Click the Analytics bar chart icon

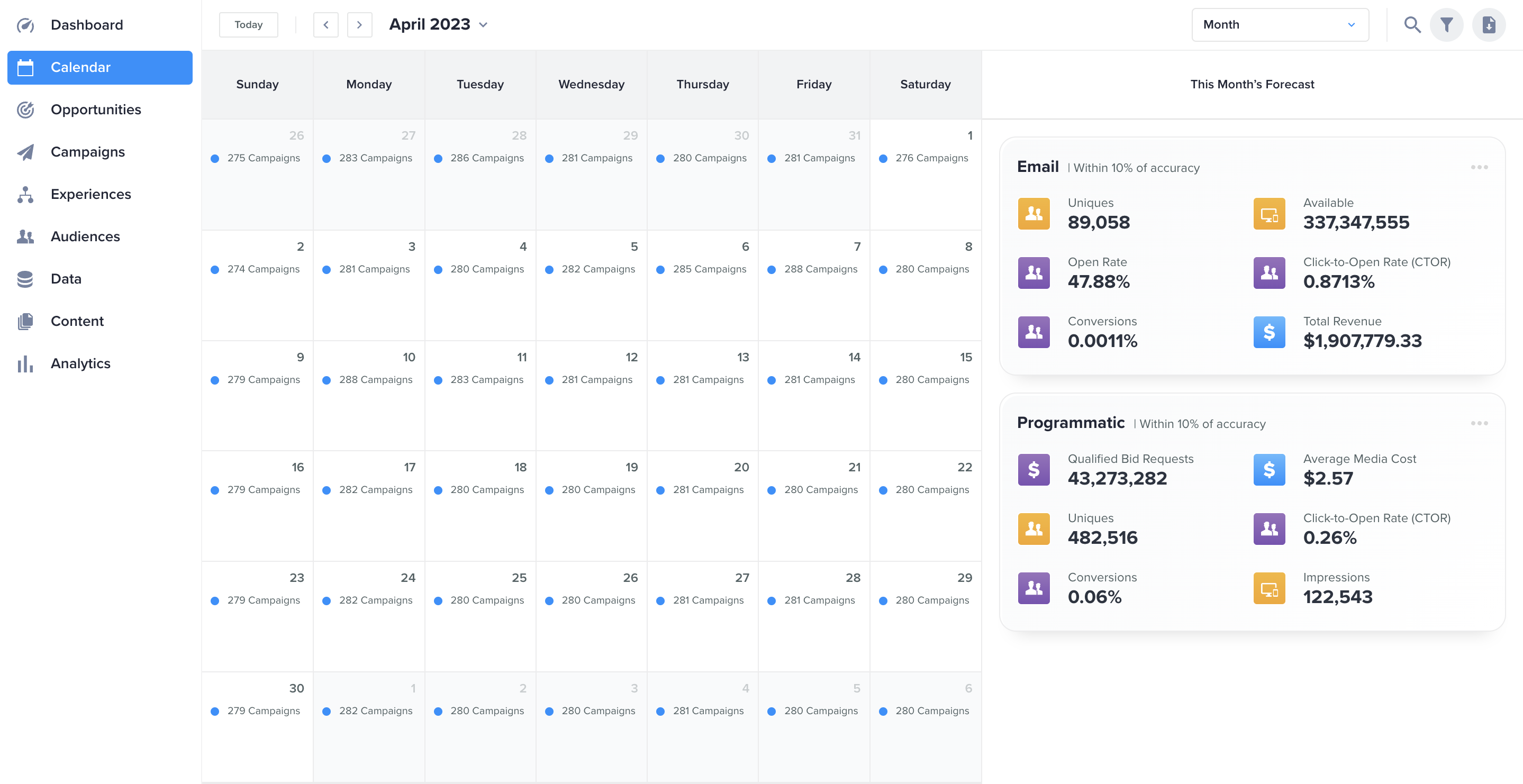25,363
